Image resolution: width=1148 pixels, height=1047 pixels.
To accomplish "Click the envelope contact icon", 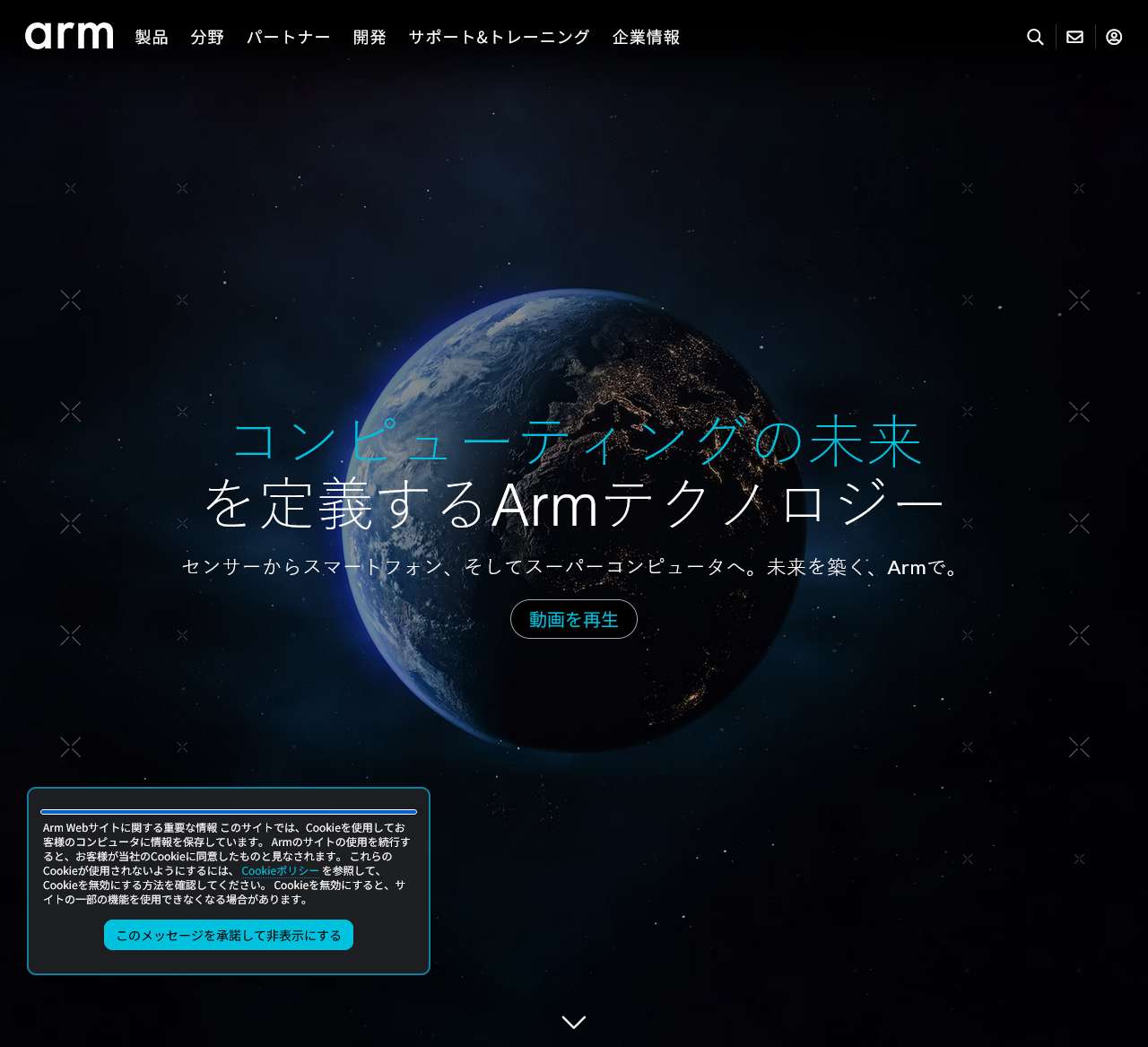I will 1074,37.
